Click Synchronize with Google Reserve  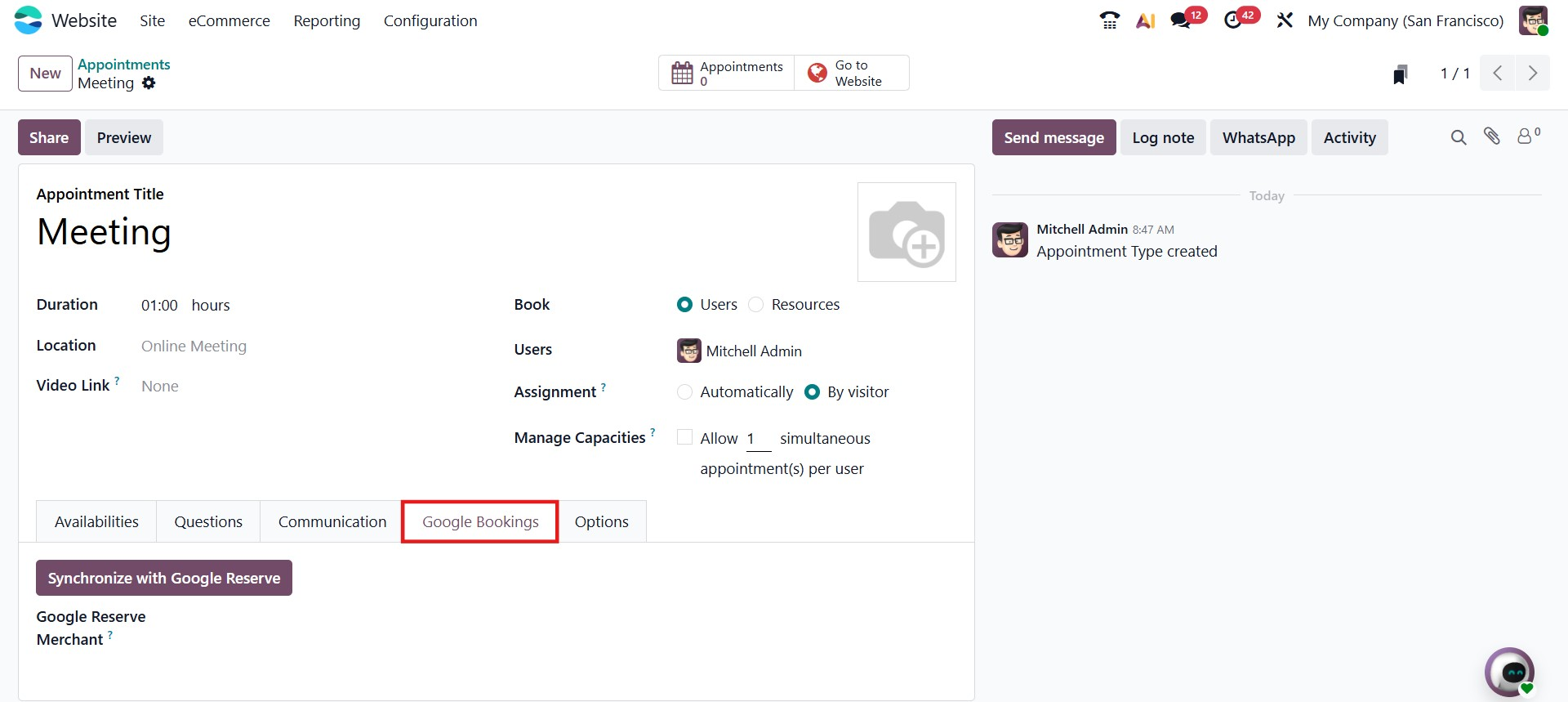point(164,578)
